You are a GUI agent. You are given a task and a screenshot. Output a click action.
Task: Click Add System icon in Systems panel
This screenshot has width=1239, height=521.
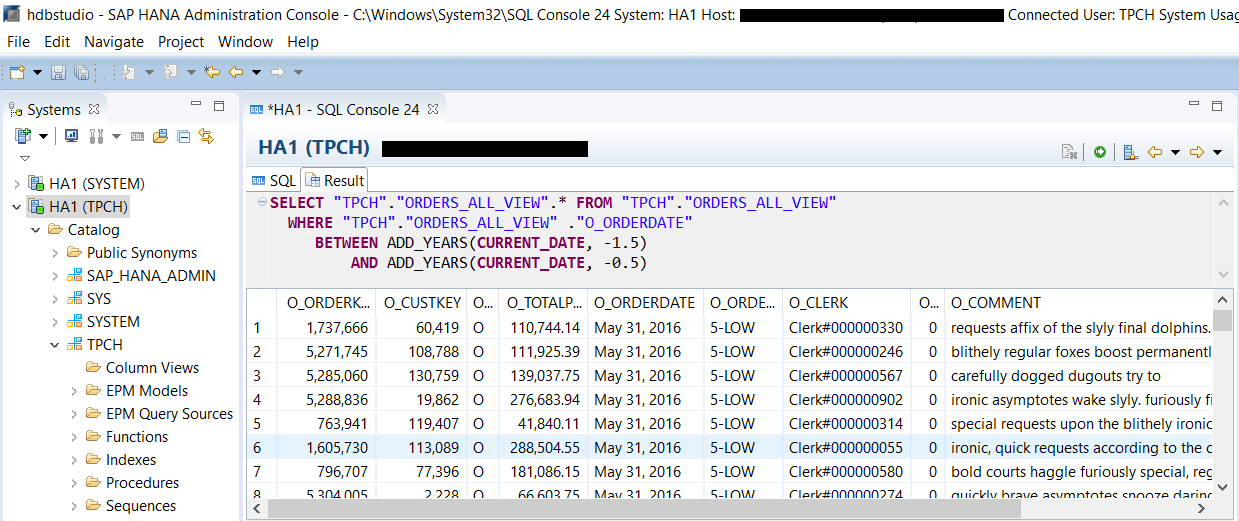[x=23, y=136]
